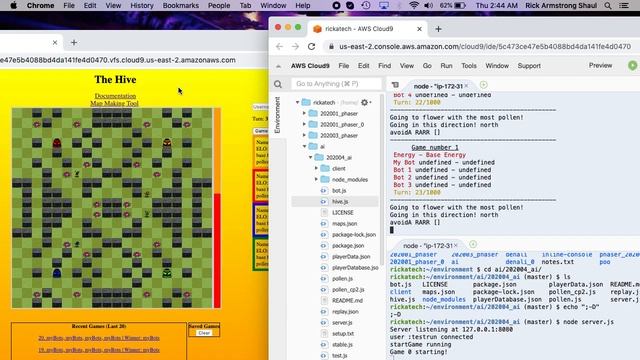This screenshot has height=360, width=640.
Task: Add a new tab in the upper terminal pane
Action: point(484,85)
